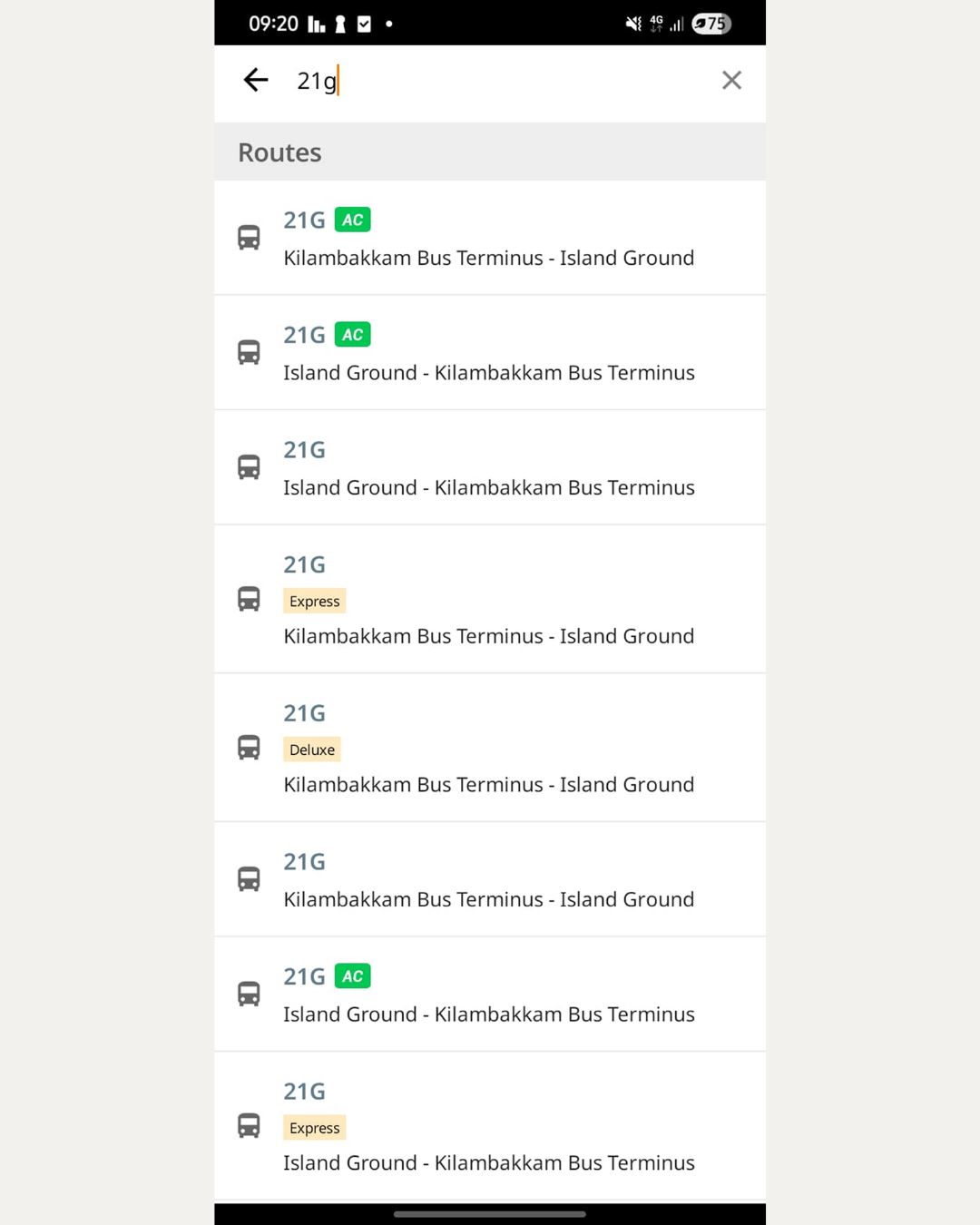Tap bus icon beside 21G Deluxe route
Viewport: 980px width, 1225px height.
click(x=249, y=748)
